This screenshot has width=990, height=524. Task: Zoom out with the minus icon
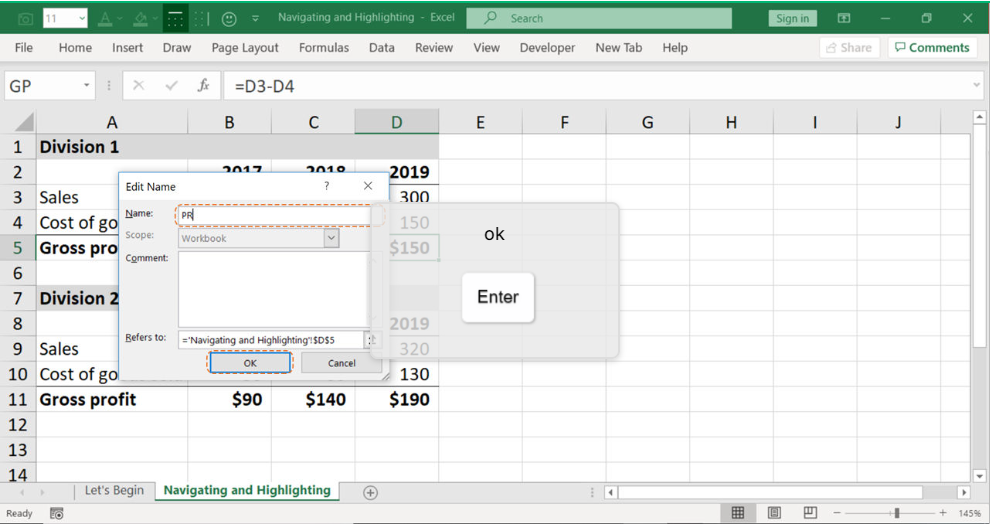click(x=837, y=513)
